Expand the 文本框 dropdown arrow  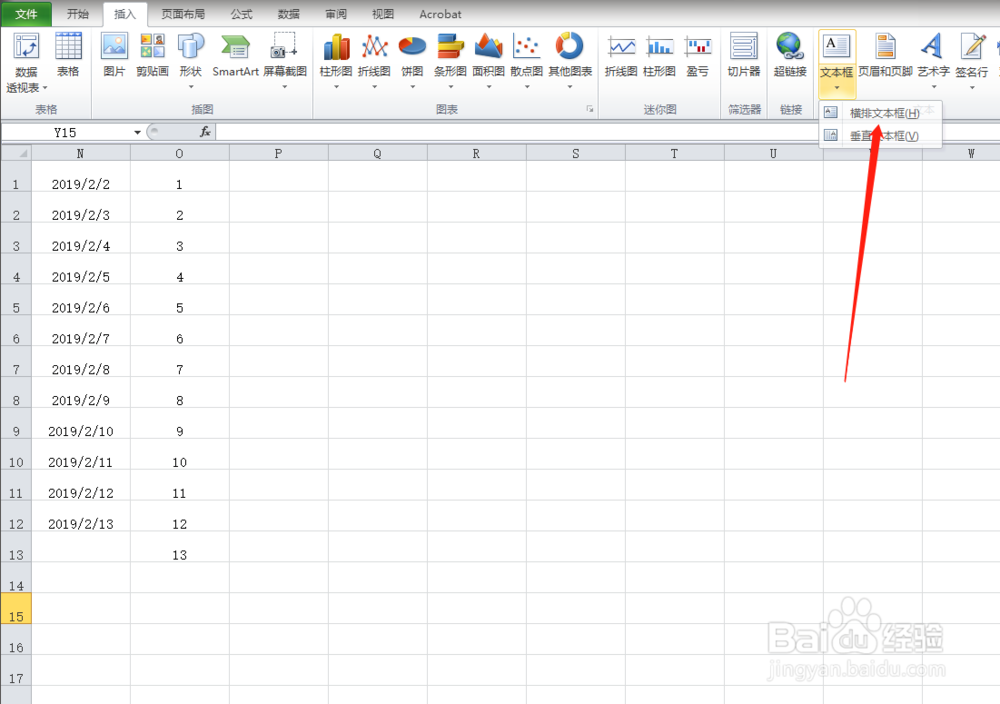tap(836, 87)
